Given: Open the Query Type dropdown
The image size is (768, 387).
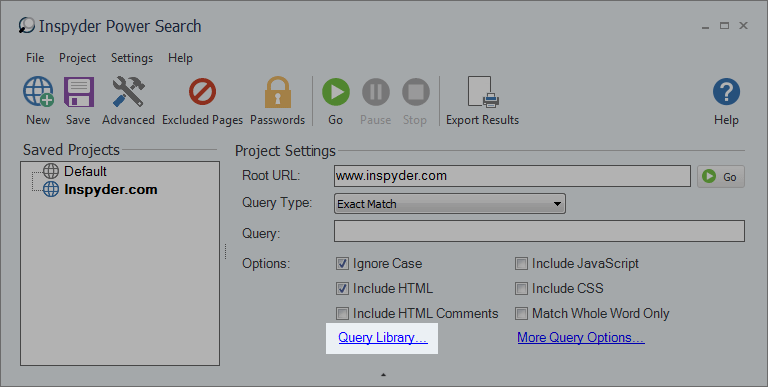Looking at the screenshot, I should click(450, 204).
